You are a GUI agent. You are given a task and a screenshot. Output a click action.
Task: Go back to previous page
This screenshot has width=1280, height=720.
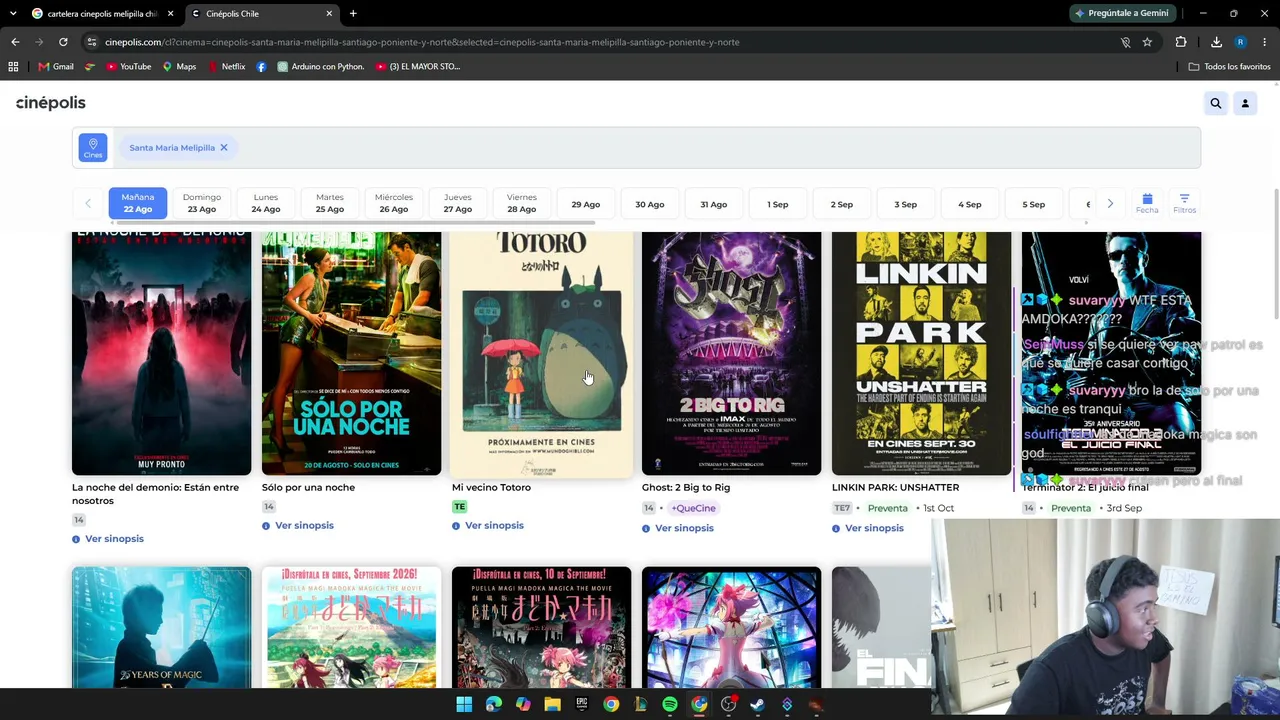tap(15, 42)
